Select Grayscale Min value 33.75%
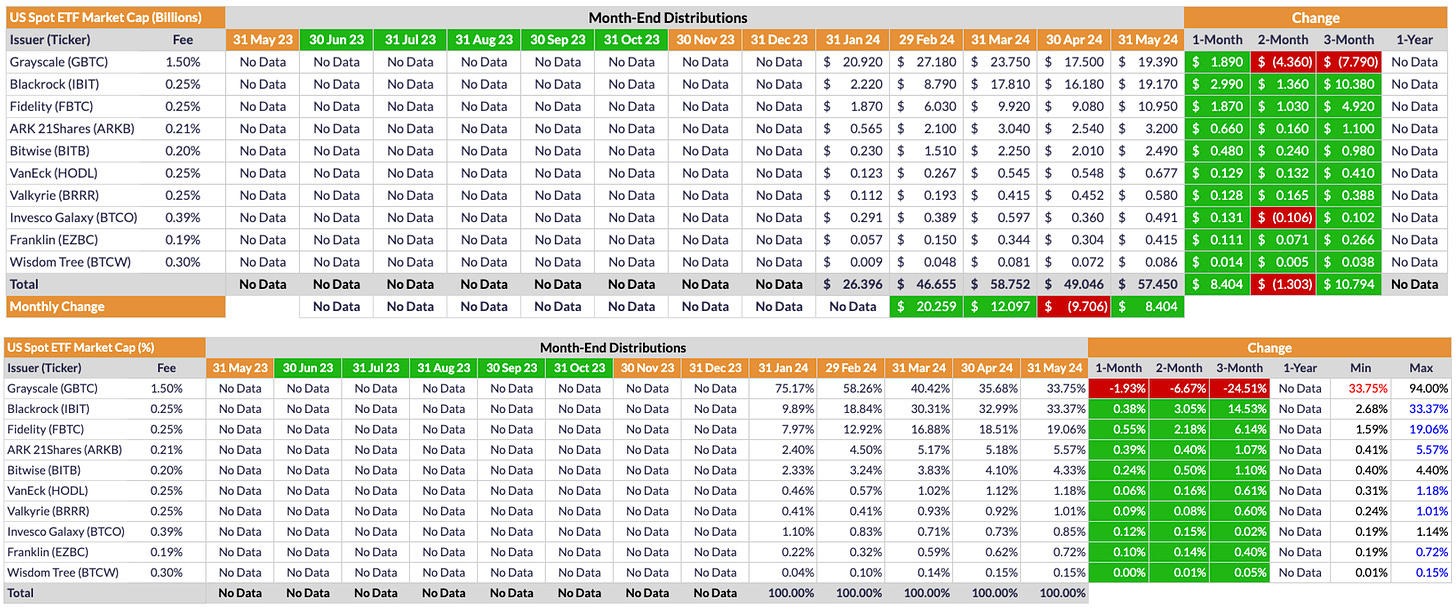 1361,388
